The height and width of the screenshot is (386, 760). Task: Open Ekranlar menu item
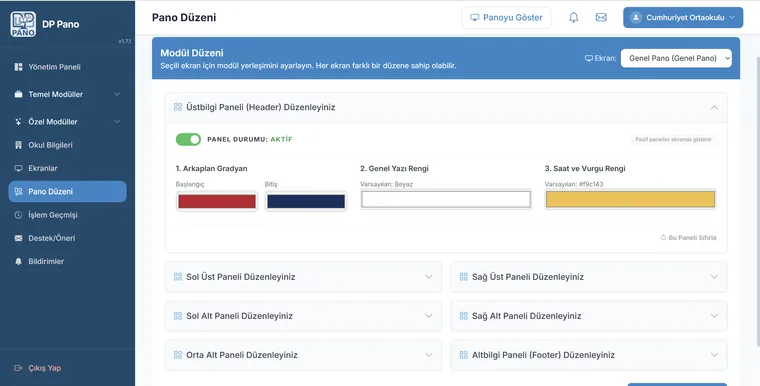(x=67, y=168)
